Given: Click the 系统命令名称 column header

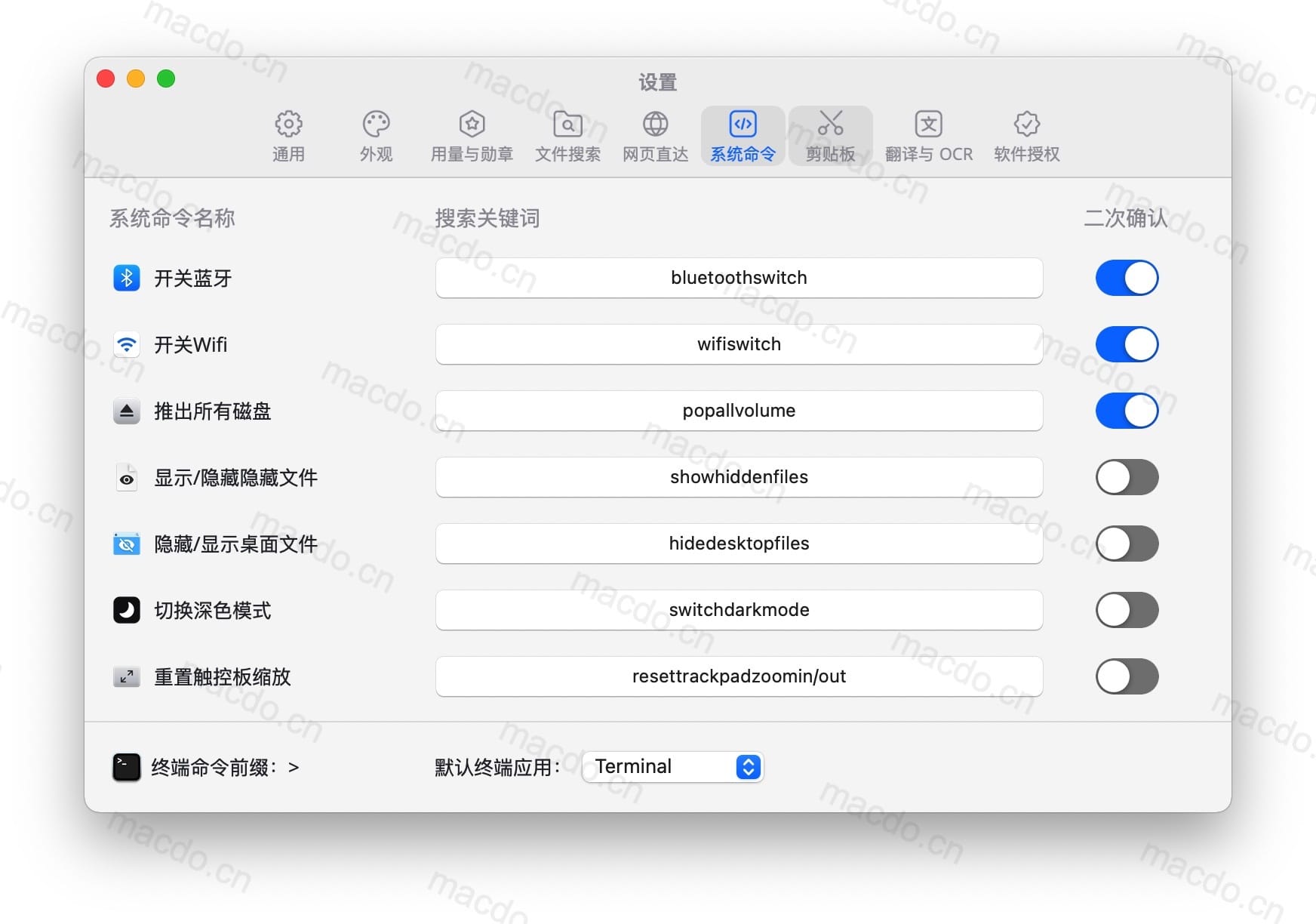Looking at the screenshot, I should (x=172, y=218).
